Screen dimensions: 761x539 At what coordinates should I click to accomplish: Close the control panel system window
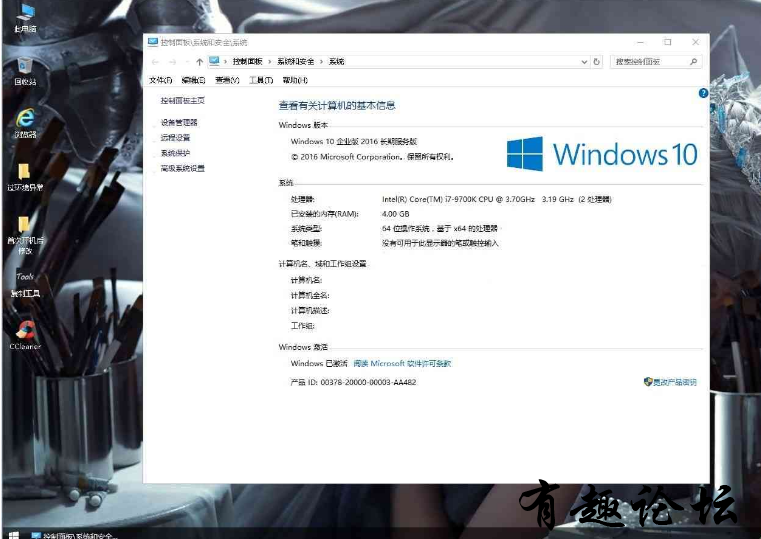[x=695, y=42]
